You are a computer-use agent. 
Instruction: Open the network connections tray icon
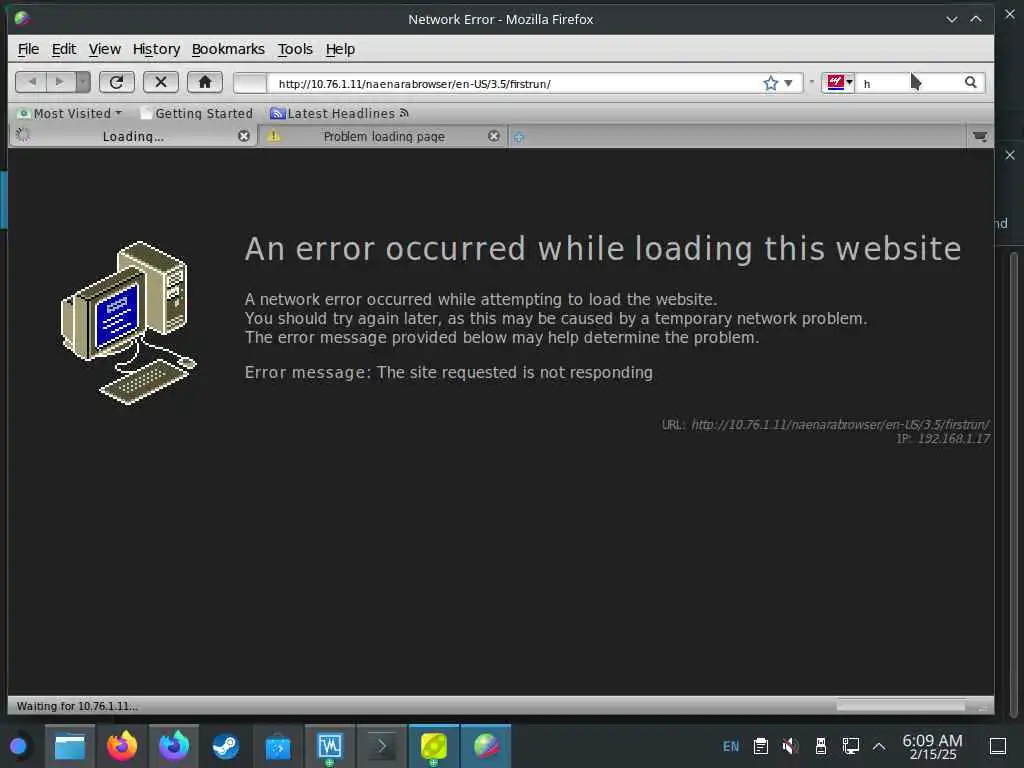850,746
